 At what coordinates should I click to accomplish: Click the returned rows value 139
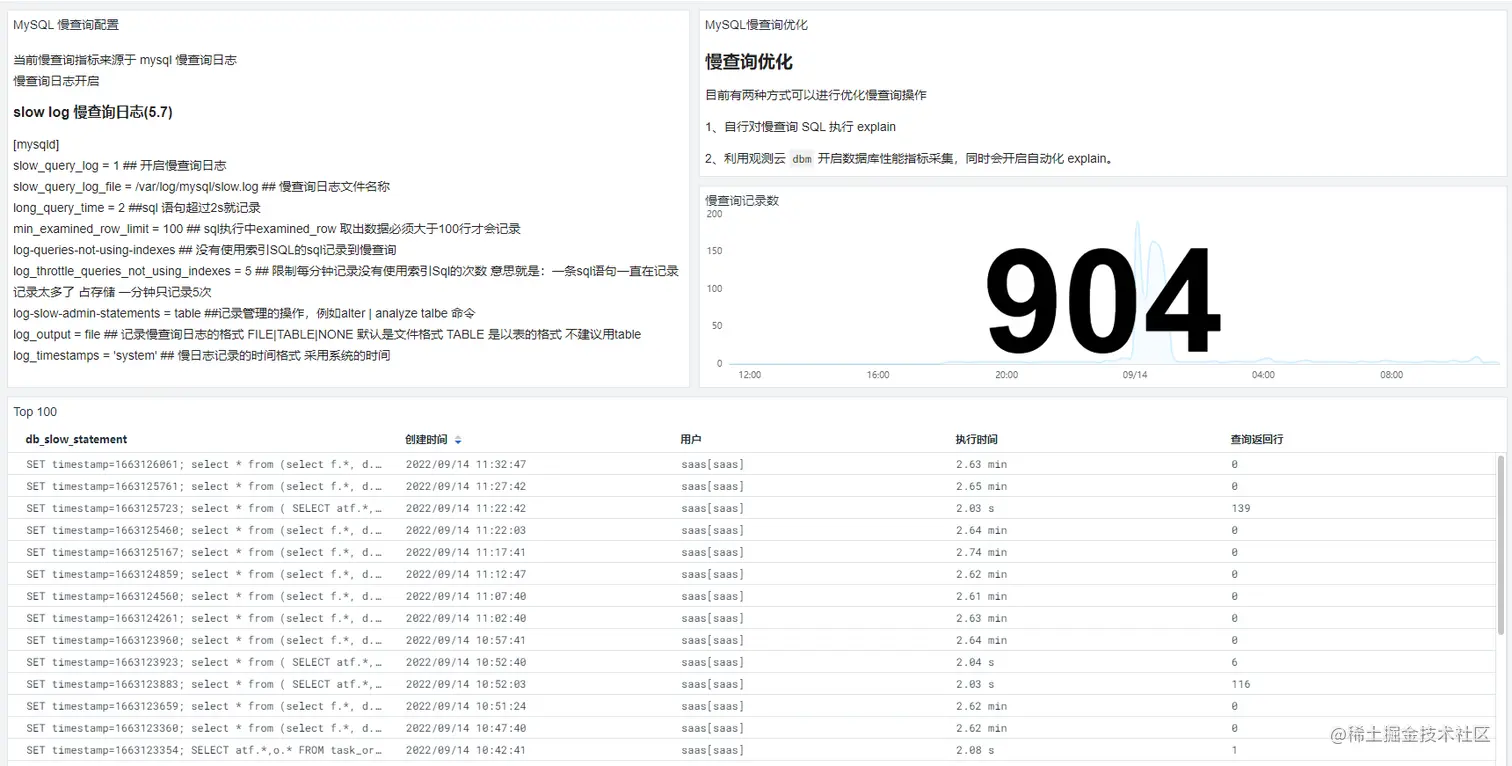(1241, 508)
